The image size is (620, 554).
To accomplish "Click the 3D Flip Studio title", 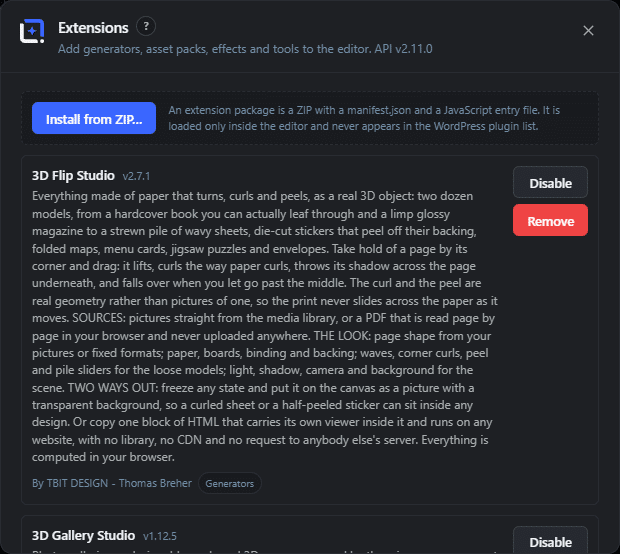I will pyautogui.click(x=73, y=176).
